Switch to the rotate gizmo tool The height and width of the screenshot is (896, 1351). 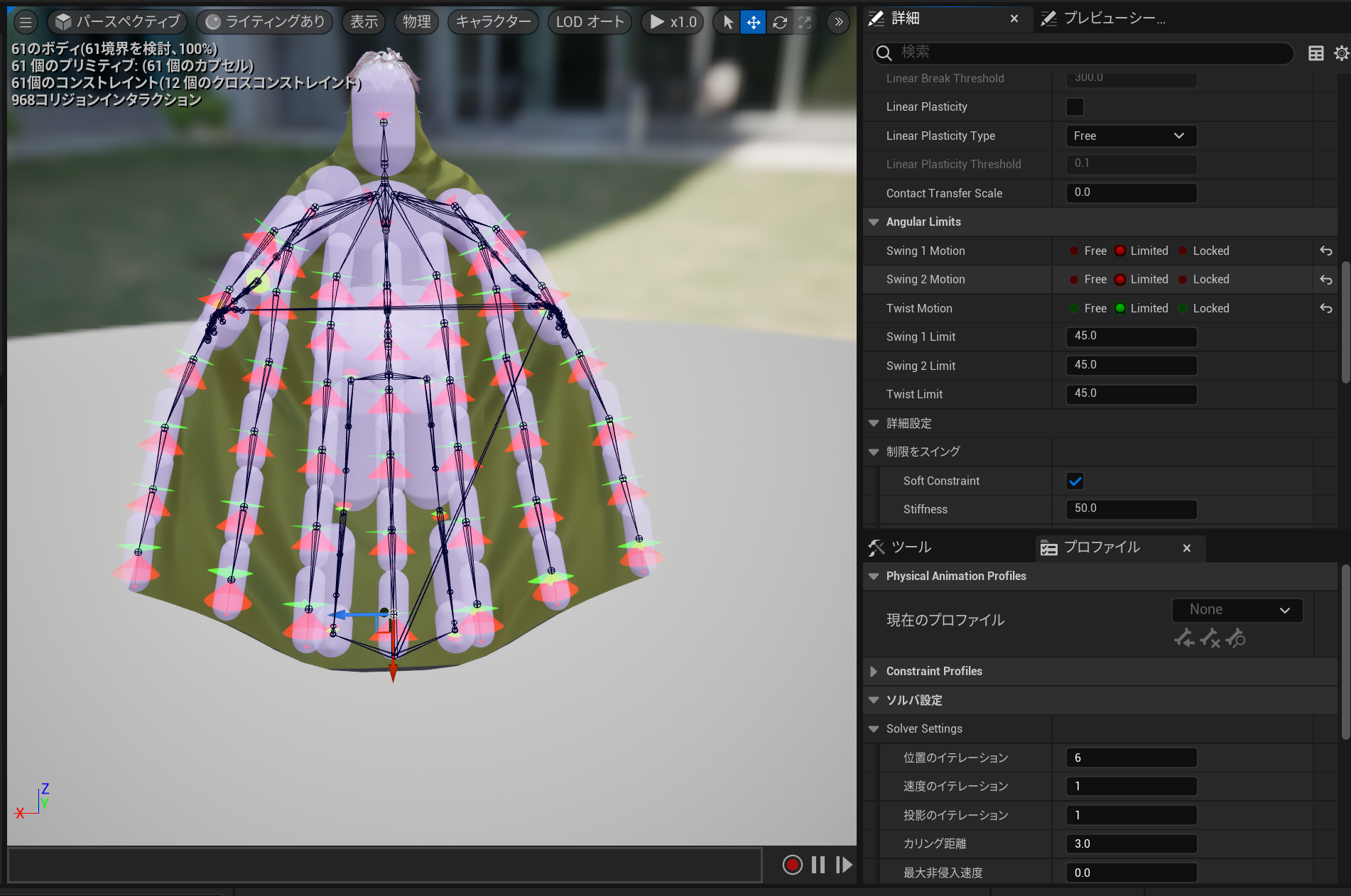tap(779, 22)
